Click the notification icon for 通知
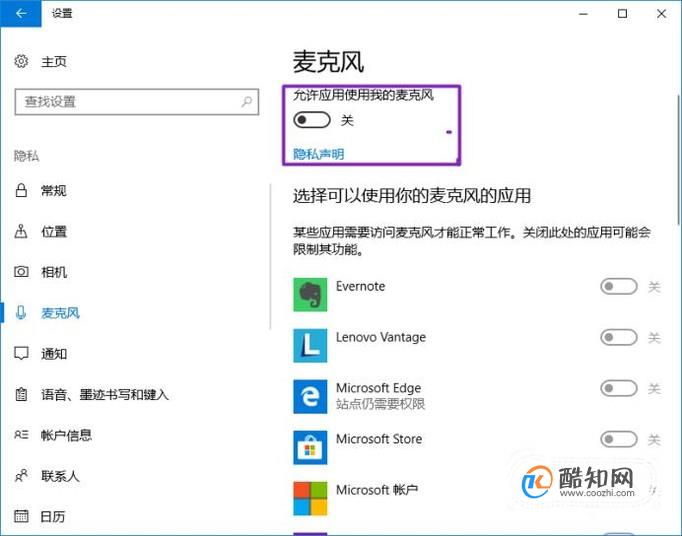The image size is (682, 536). pyautogui.click(x=21, y=353)
